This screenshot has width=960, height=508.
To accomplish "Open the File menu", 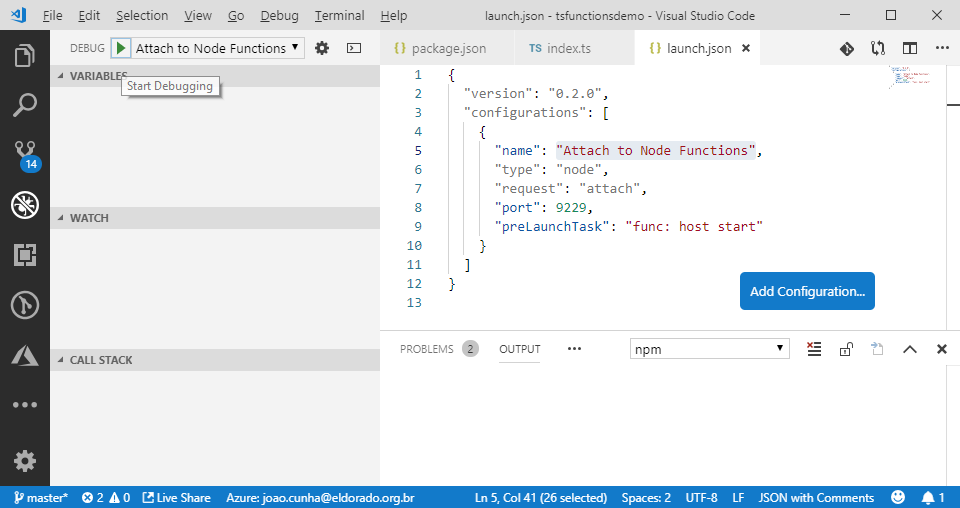I will coord(53,15).
